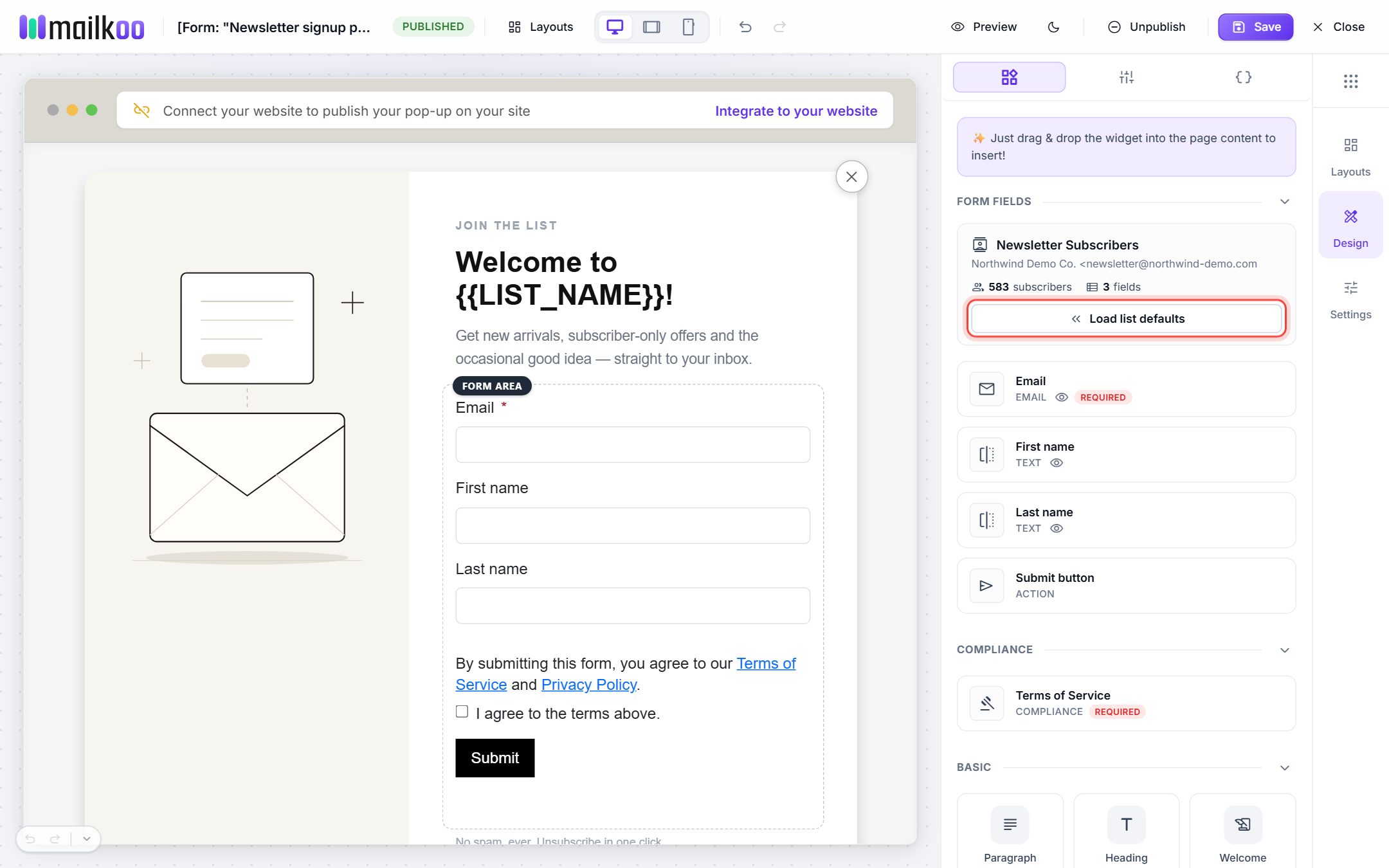Select the Paragraph widget icon
The image size is (1389, 868).
pyautogui.click(x=1010, y=824)
